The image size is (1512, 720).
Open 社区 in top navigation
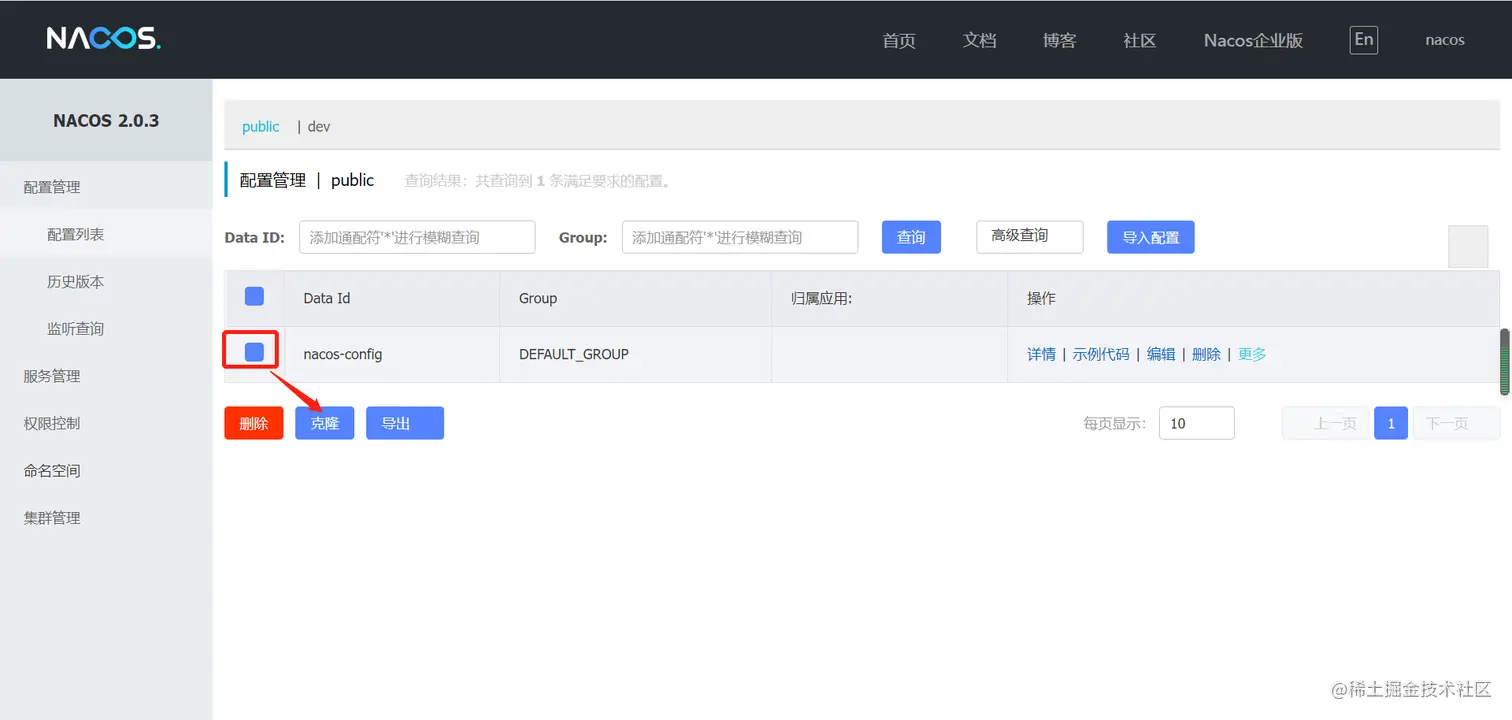[1139, 40]
